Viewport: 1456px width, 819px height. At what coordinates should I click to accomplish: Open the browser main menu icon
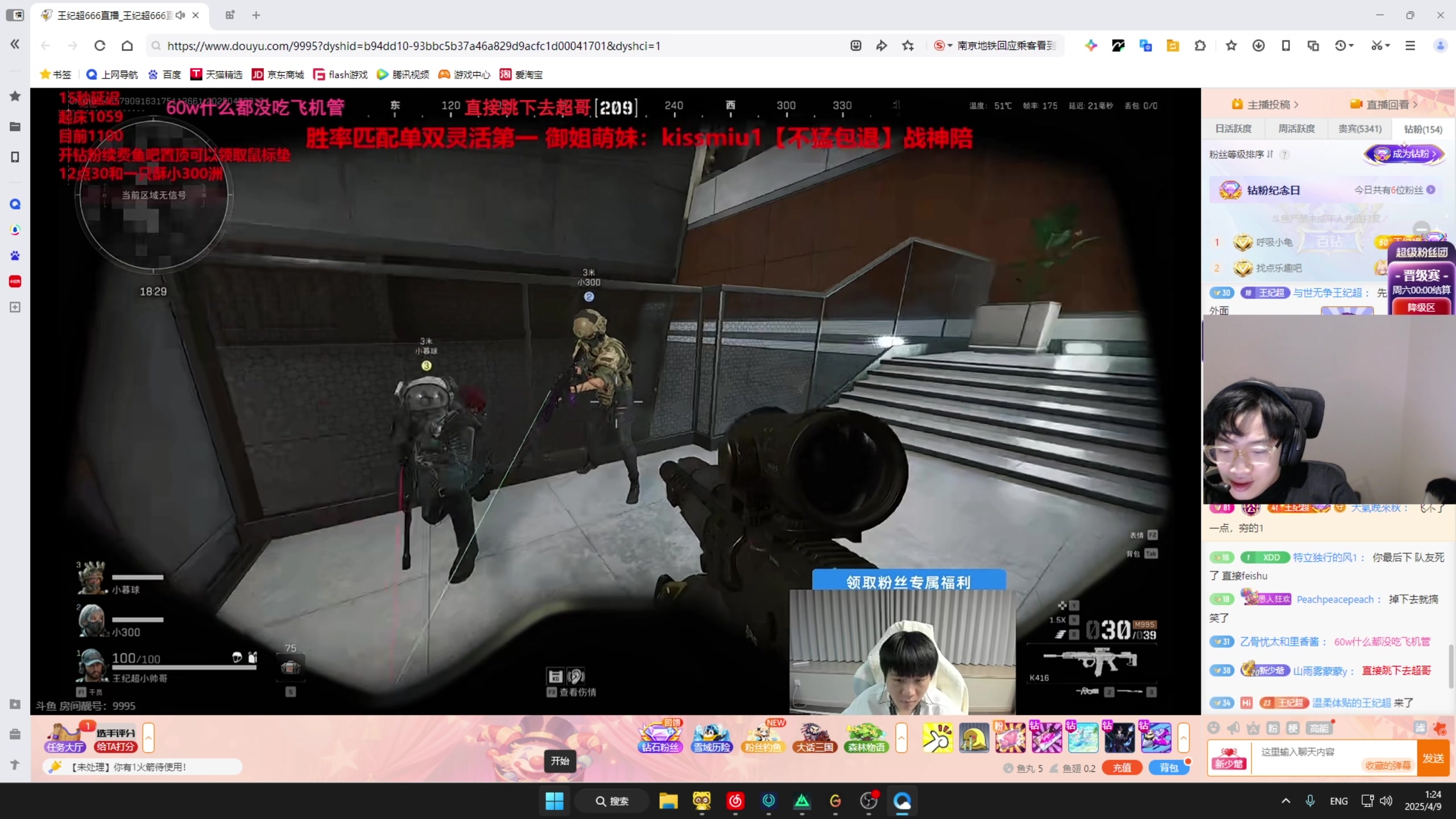pos(1410,45)
